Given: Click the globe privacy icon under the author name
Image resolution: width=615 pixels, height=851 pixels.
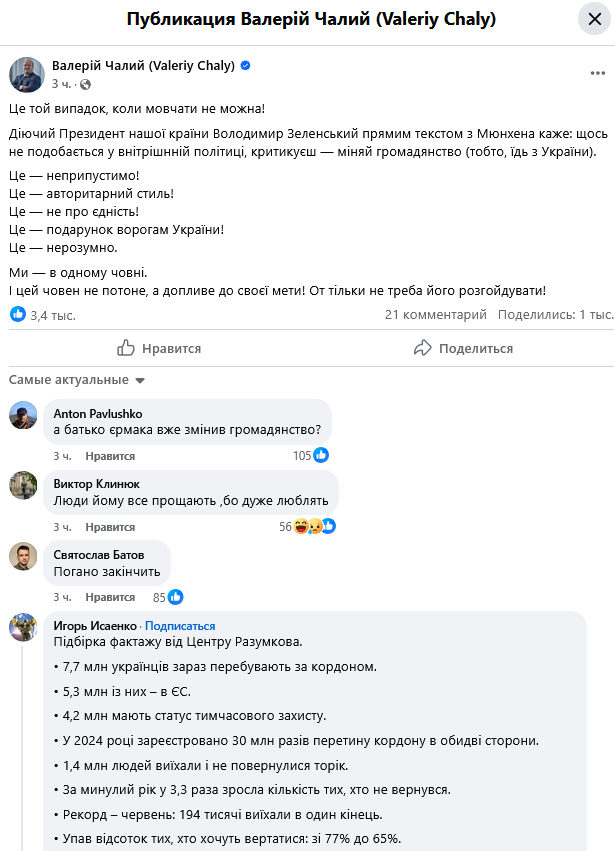Looking at the screenshot, I should pos(85,84).
